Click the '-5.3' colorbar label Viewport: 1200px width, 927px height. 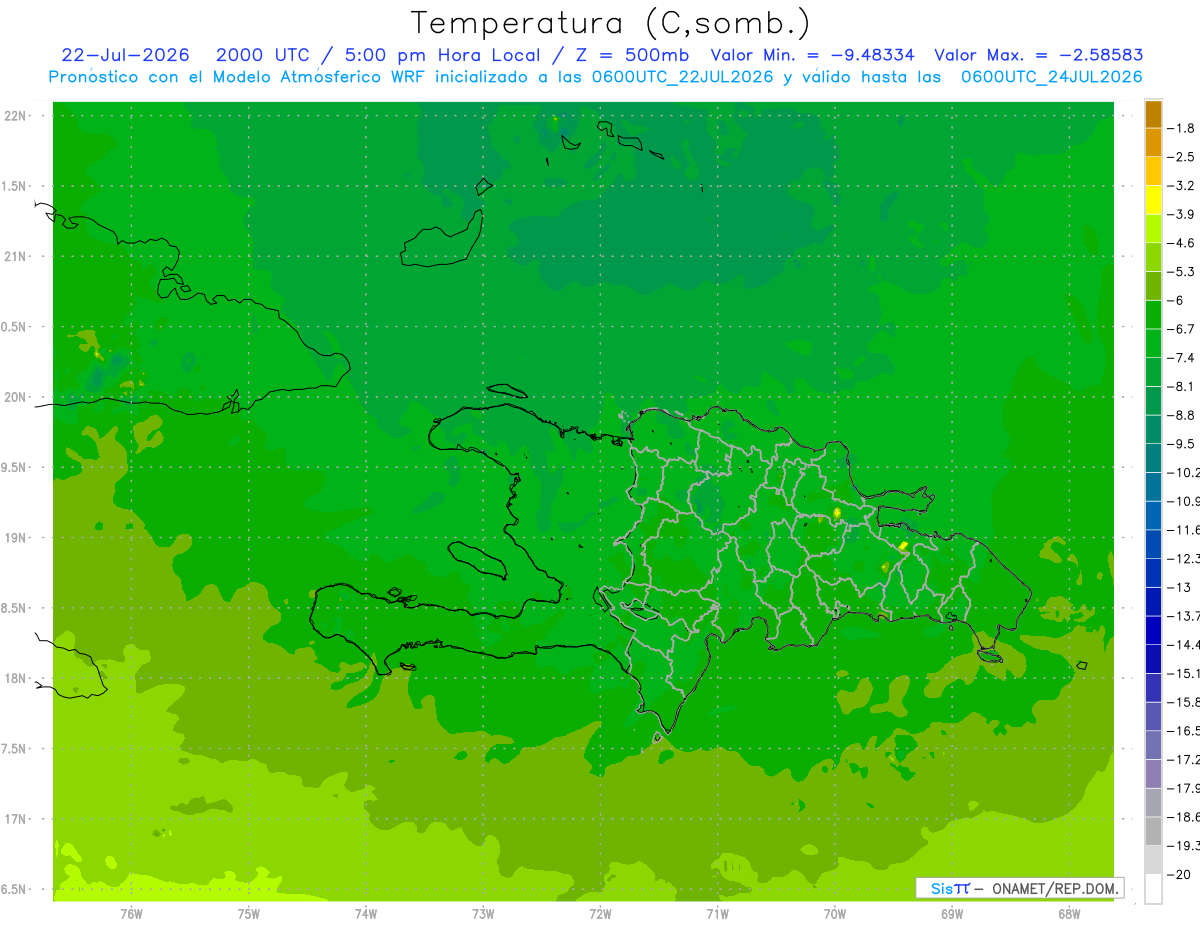point(1181,272)
